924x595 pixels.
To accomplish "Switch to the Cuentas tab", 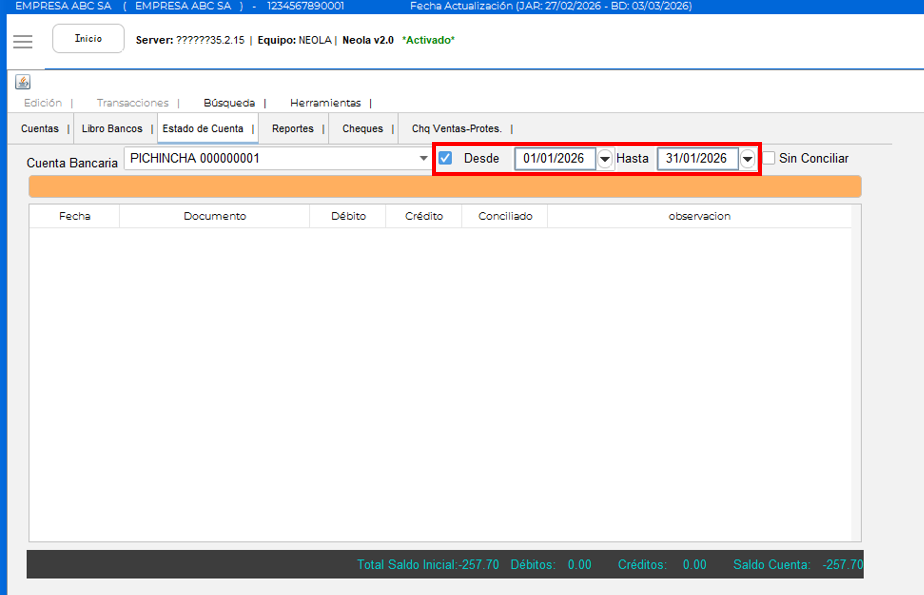I will coord(40,129).
